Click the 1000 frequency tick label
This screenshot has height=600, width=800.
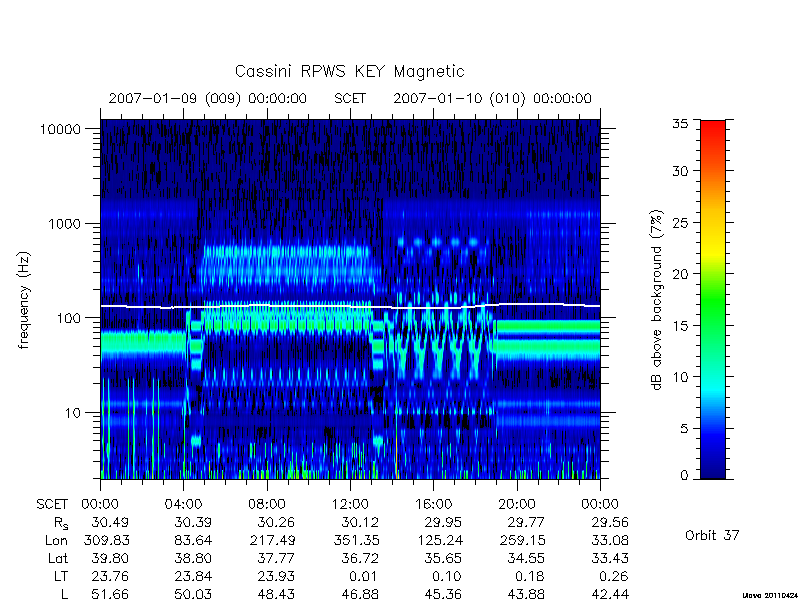tap(64, 224)
